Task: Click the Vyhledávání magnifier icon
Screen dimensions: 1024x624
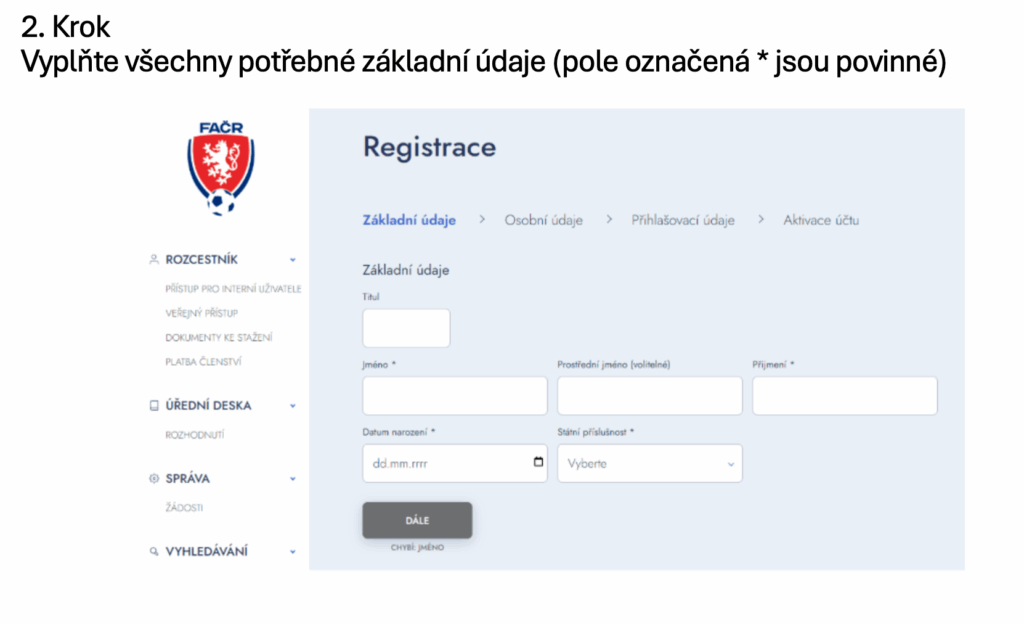Action: [x=154, y=551]
